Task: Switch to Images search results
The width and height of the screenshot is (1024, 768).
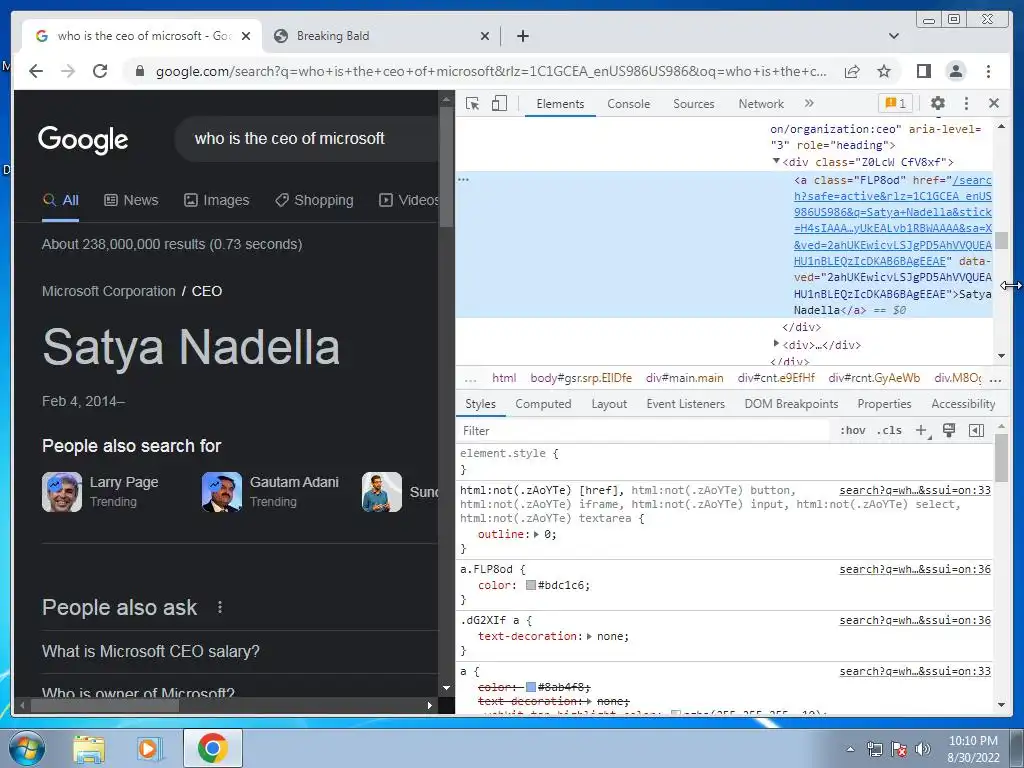Action: click(x=217, y=200)
